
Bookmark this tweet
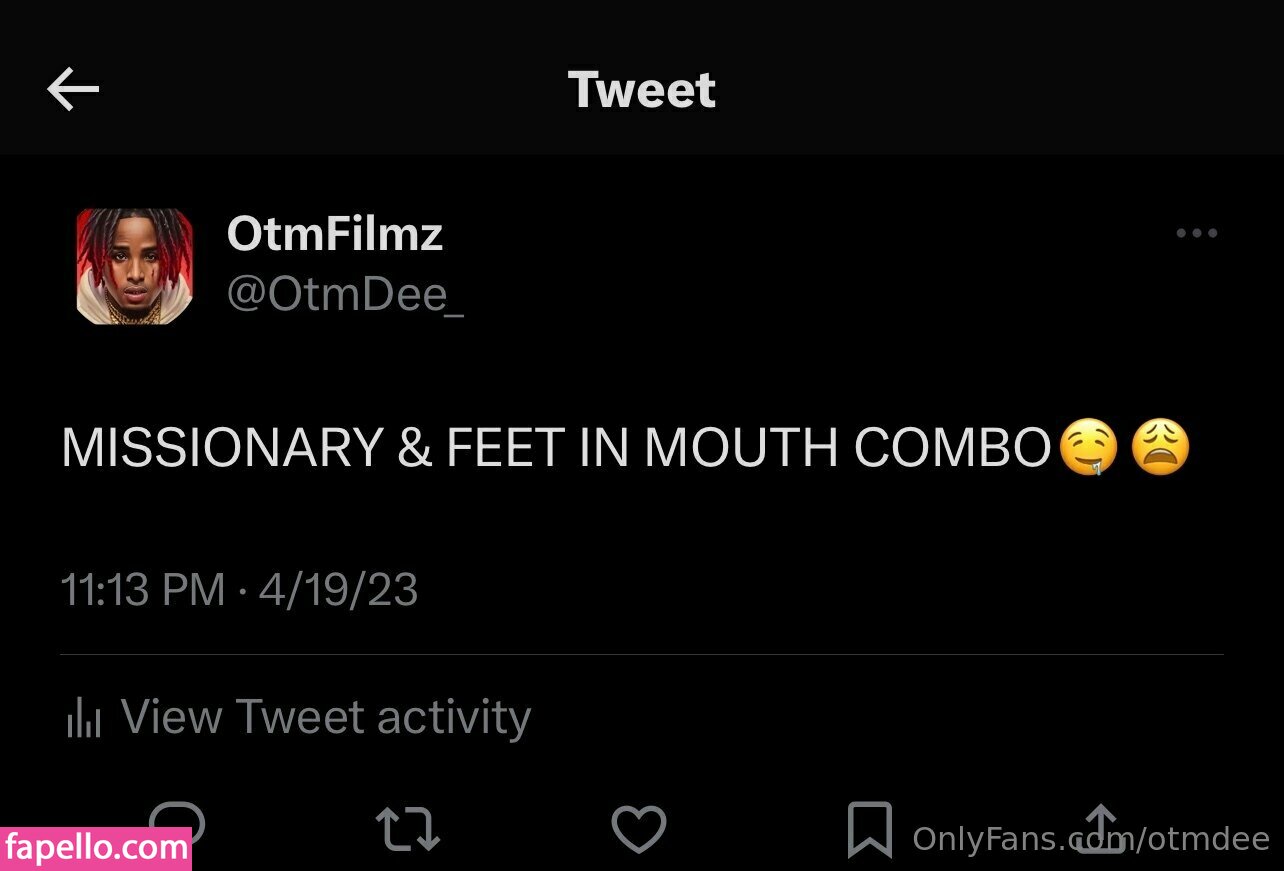coord(869,830)
